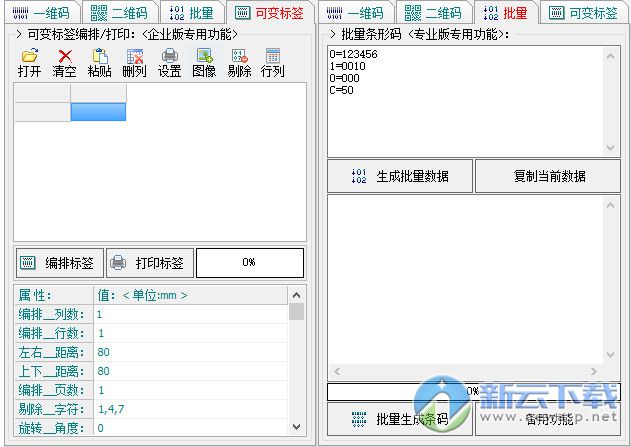Image resolution: width=631 pixels, height=447 pixels.
Task: Click scroll-down arrow of property list
Action: tap(297, 427)
